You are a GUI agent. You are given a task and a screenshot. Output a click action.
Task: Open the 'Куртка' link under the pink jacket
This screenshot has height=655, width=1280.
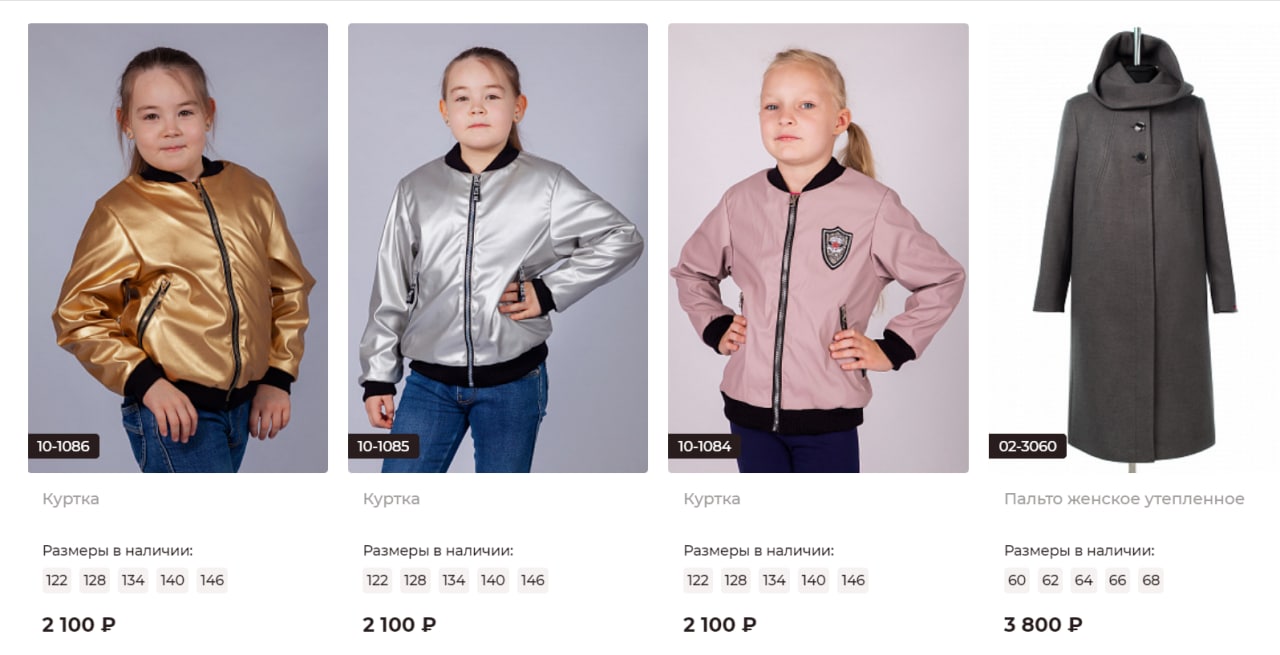point(712,499)
